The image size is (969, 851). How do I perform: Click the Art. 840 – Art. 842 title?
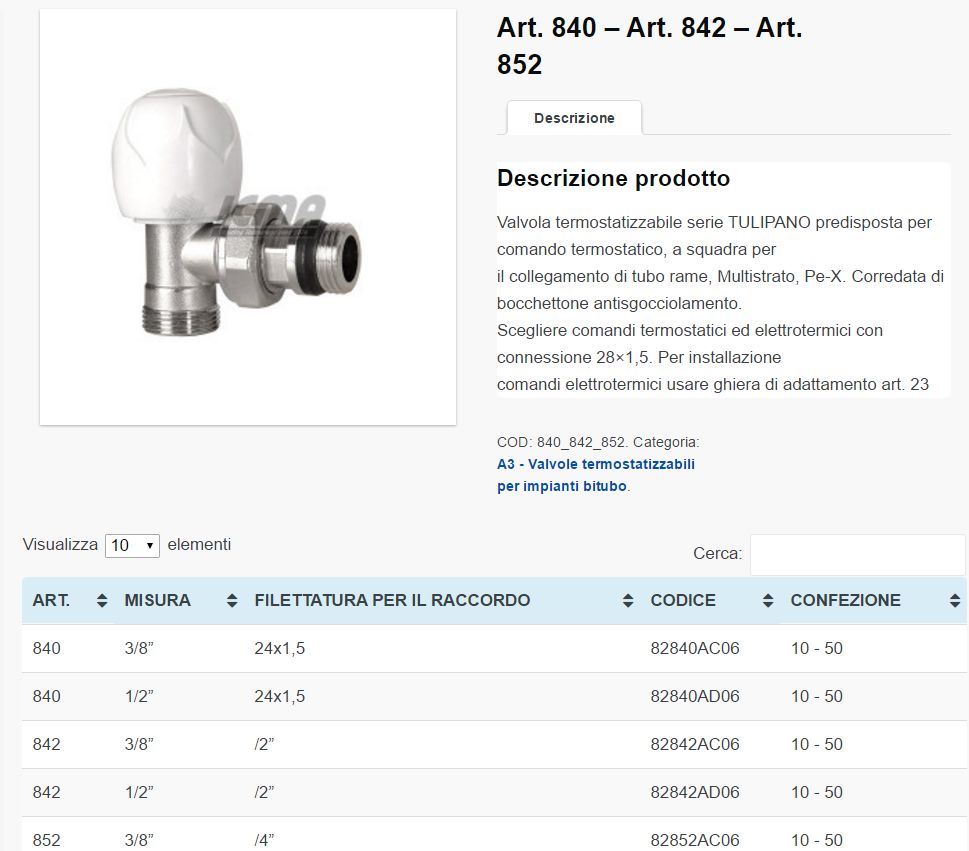[650, 46]
